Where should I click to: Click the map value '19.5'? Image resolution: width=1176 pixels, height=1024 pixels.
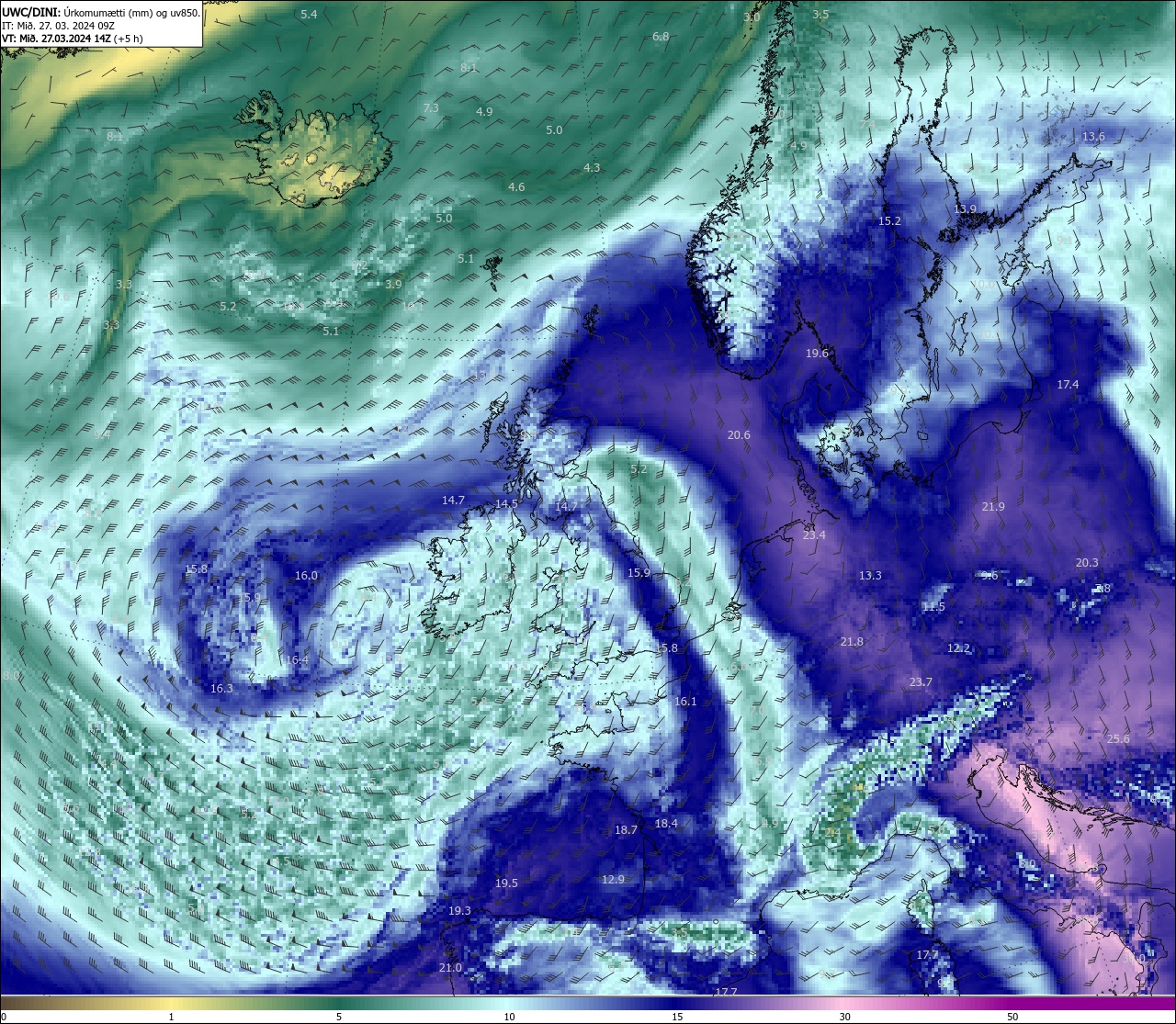point(506,883)
